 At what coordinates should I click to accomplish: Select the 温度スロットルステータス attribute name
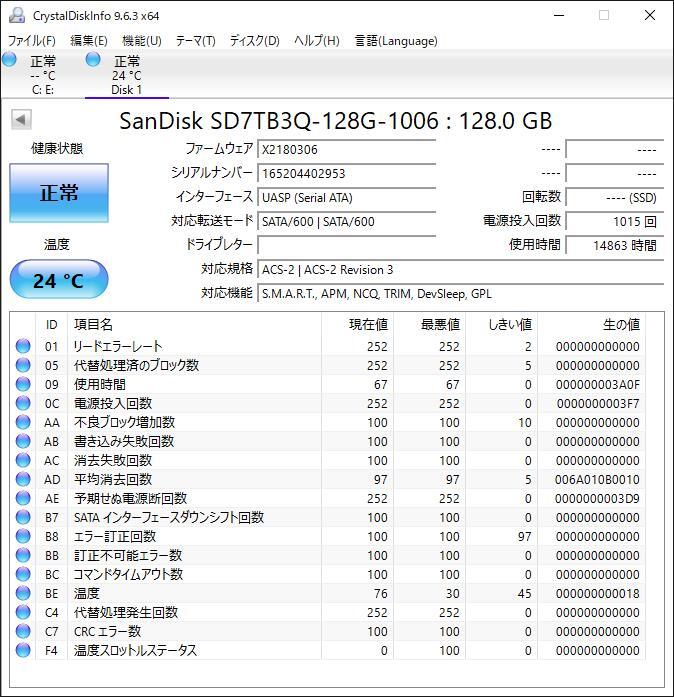pyautogui.click(x=136, y=650)
